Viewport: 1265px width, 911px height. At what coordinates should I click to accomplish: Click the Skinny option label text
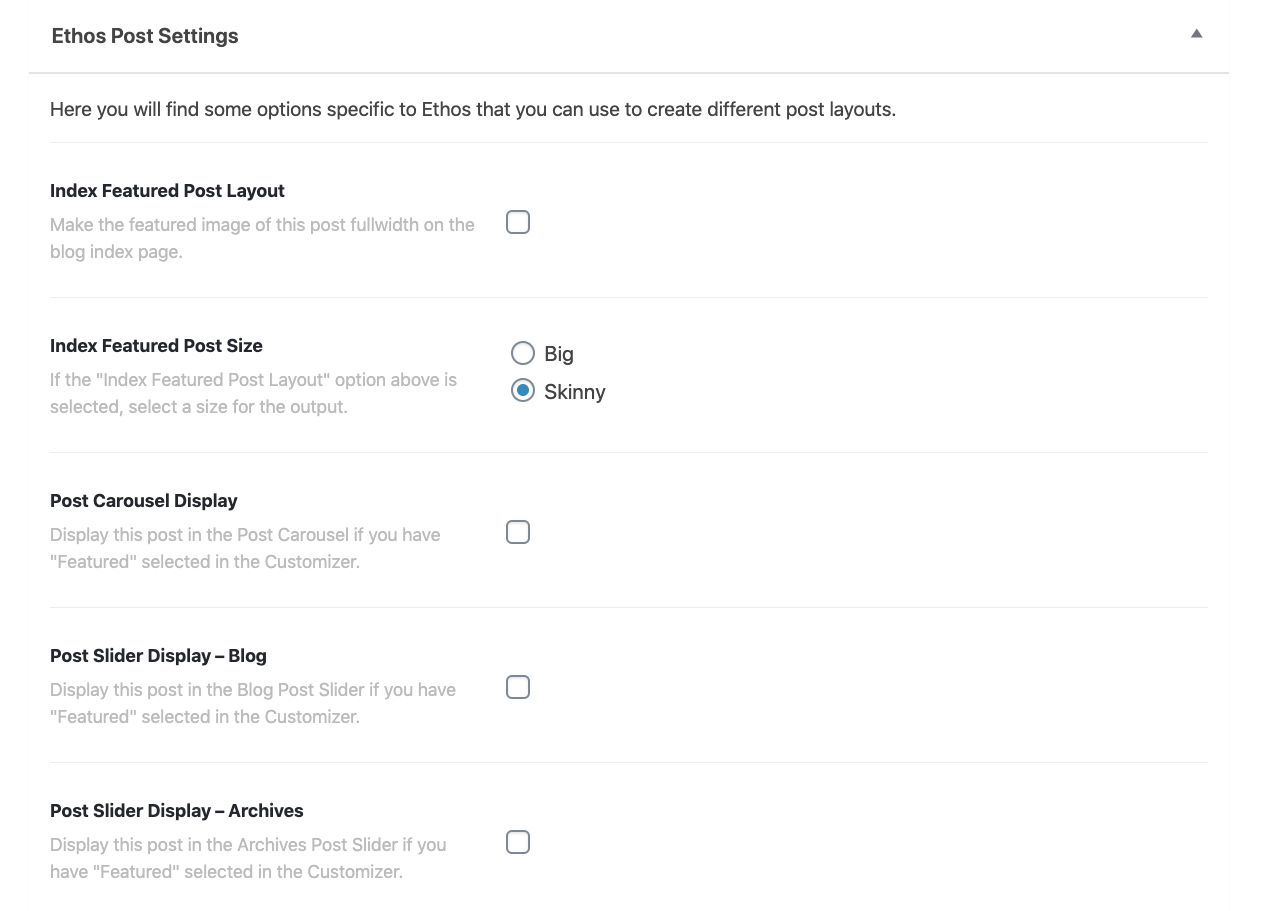pos(574,391)
